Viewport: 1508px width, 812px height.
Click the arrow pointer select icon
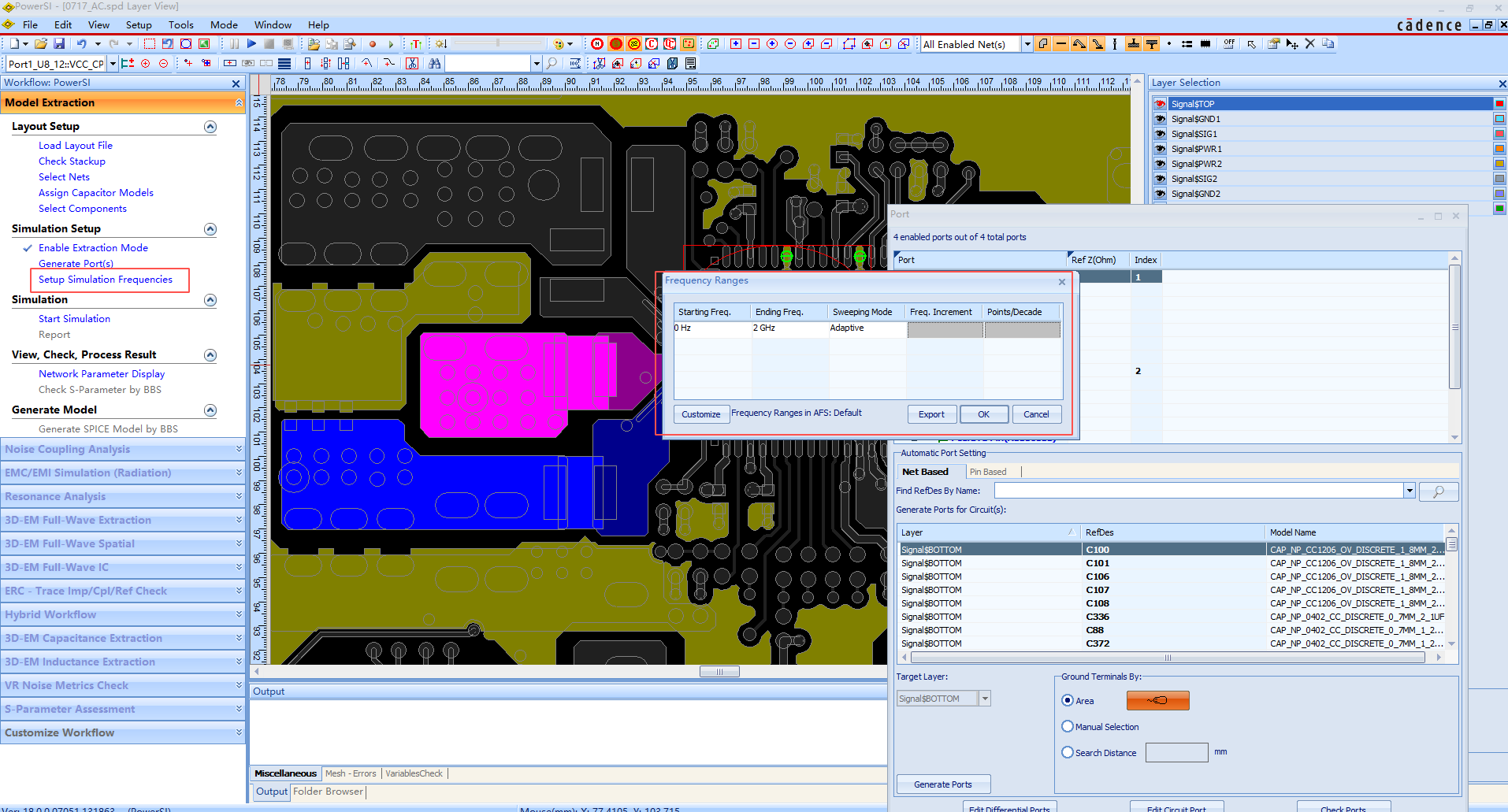[x=1253, y=44]
